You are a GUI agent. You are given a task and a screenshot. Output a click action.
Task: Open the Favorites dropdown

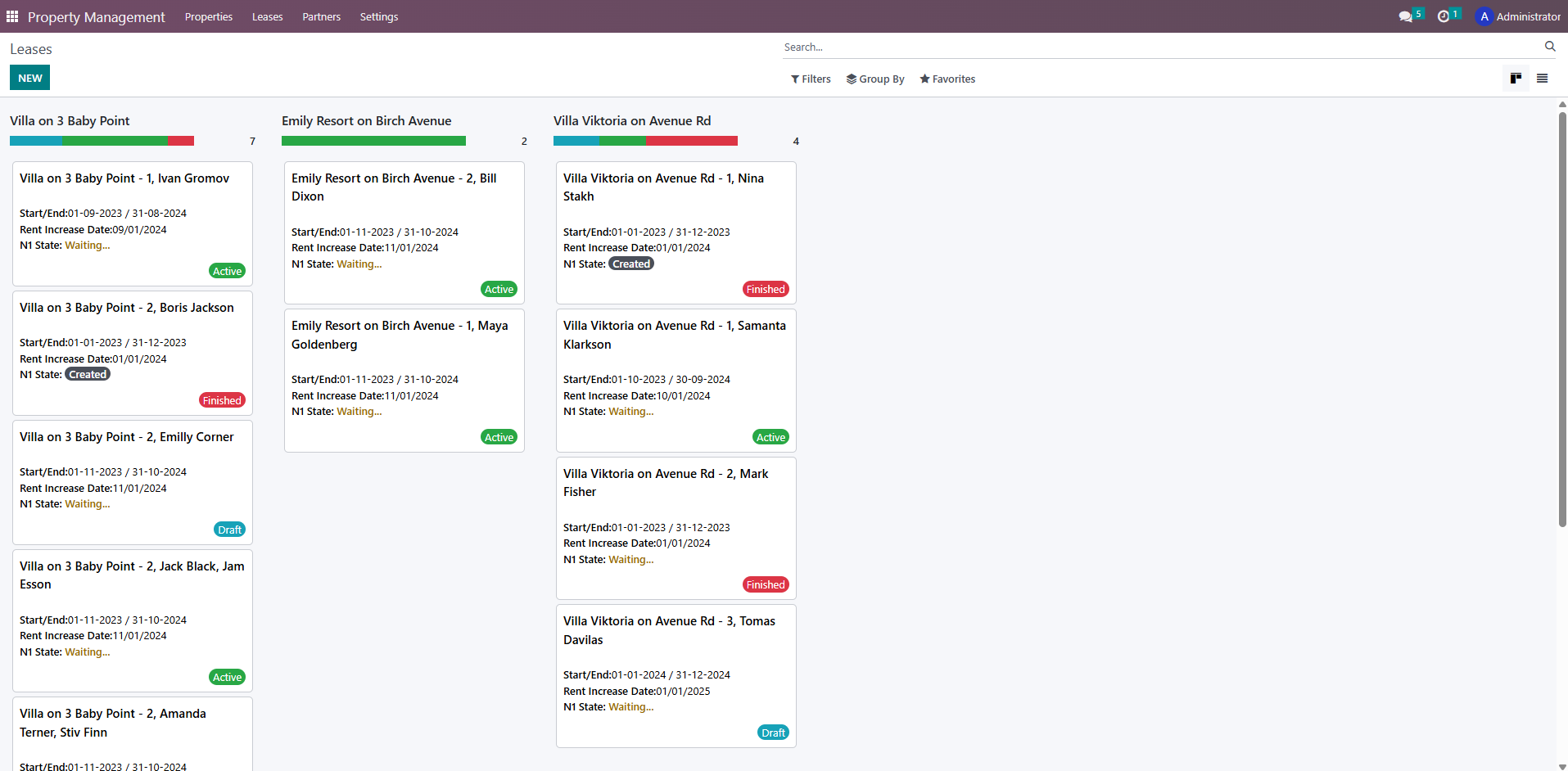coord(947,79)
